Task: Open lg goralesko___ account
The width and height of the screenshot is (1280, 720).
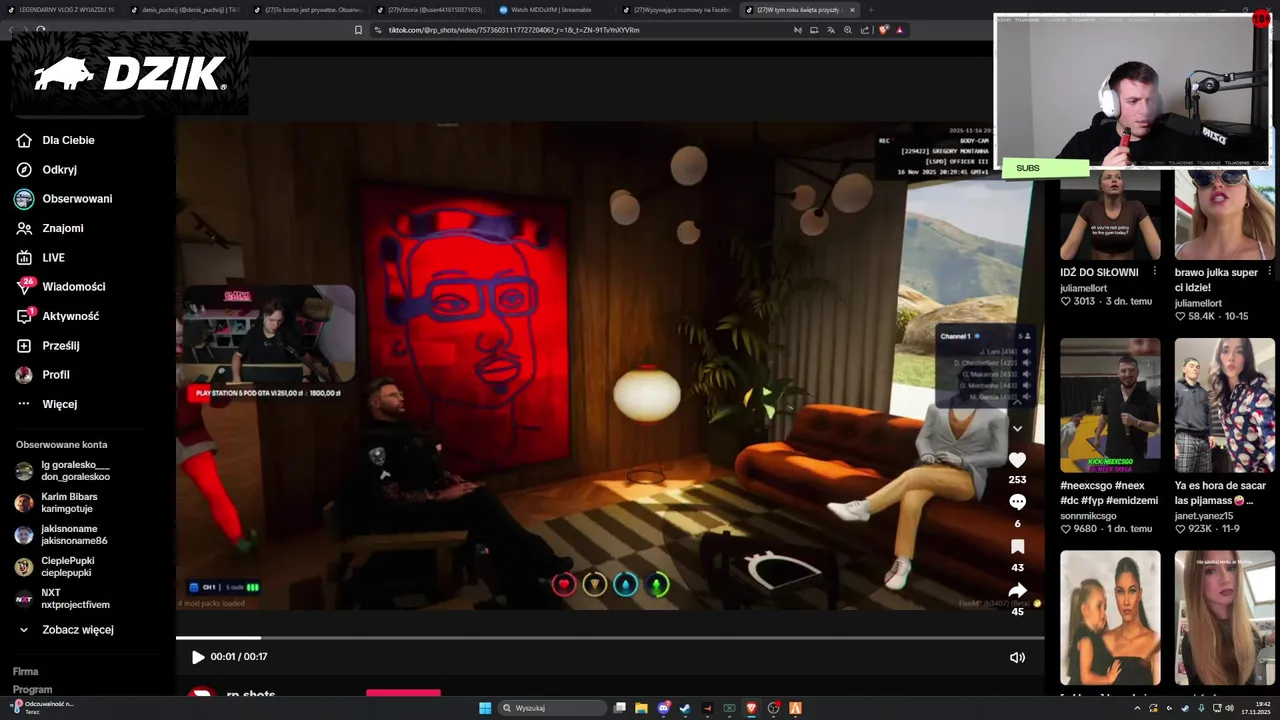Action: click(62, 471)
